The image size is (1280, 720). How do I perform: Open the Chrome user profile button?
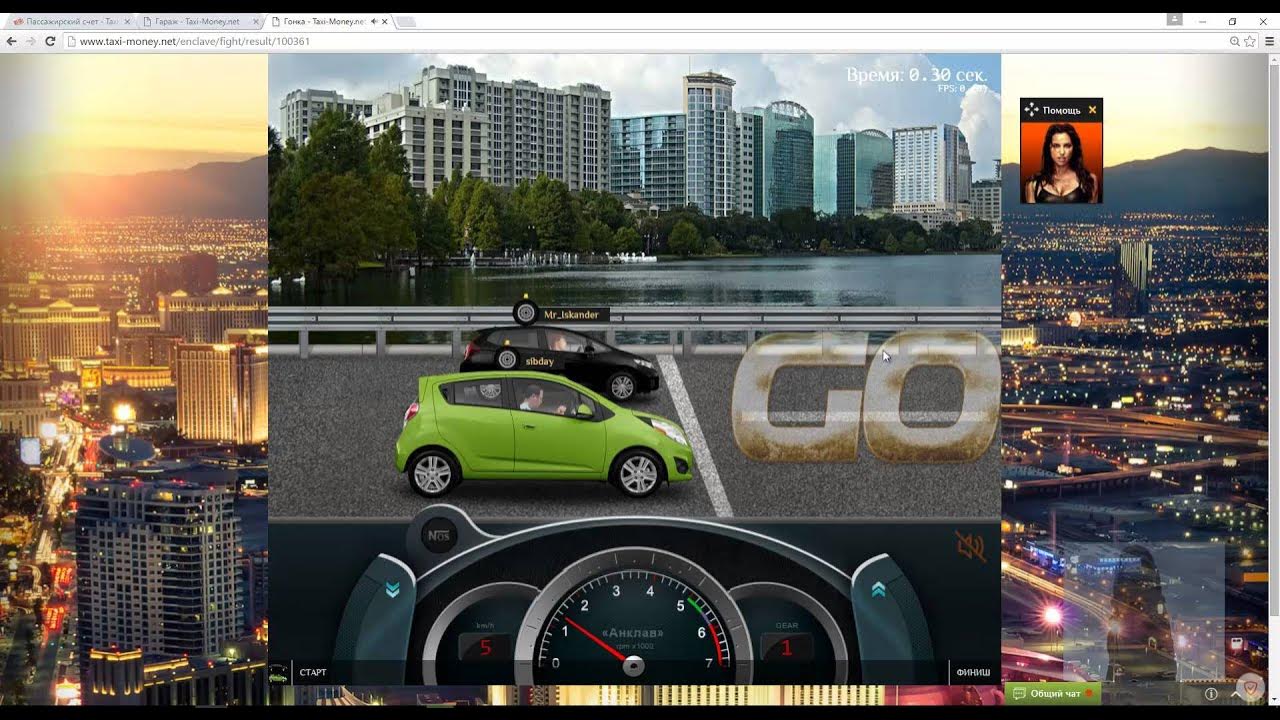(1174, 19)
